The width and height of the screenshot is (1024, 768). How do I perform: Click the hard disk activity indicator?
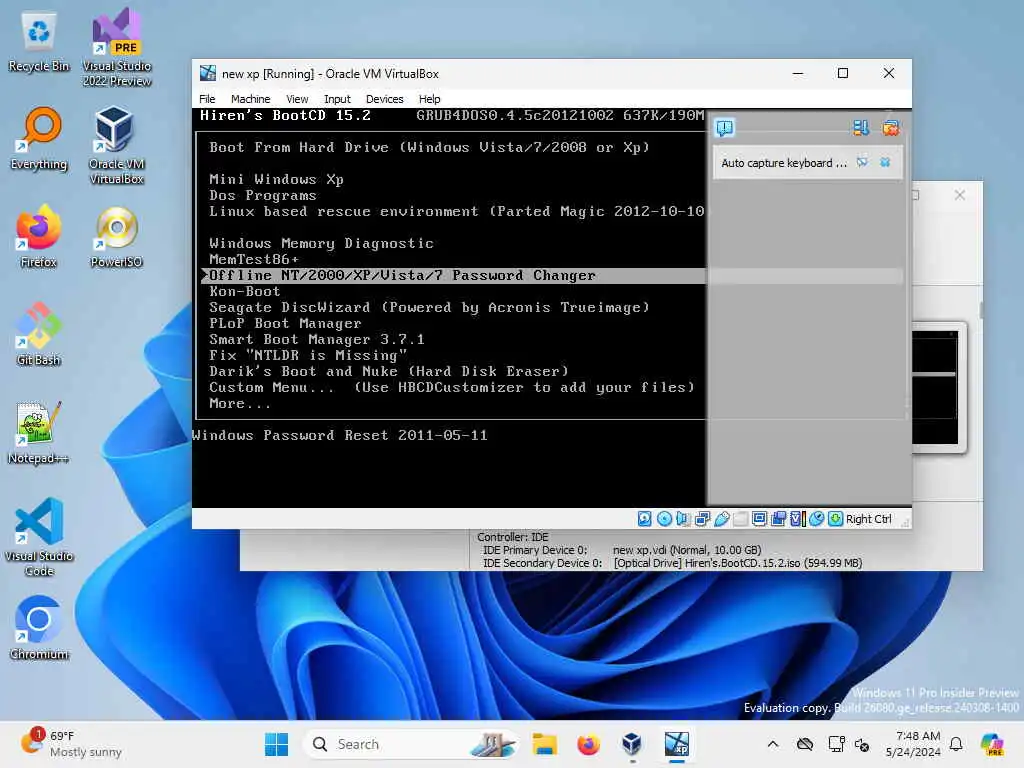pyautogui.click(x=645, y=519)
